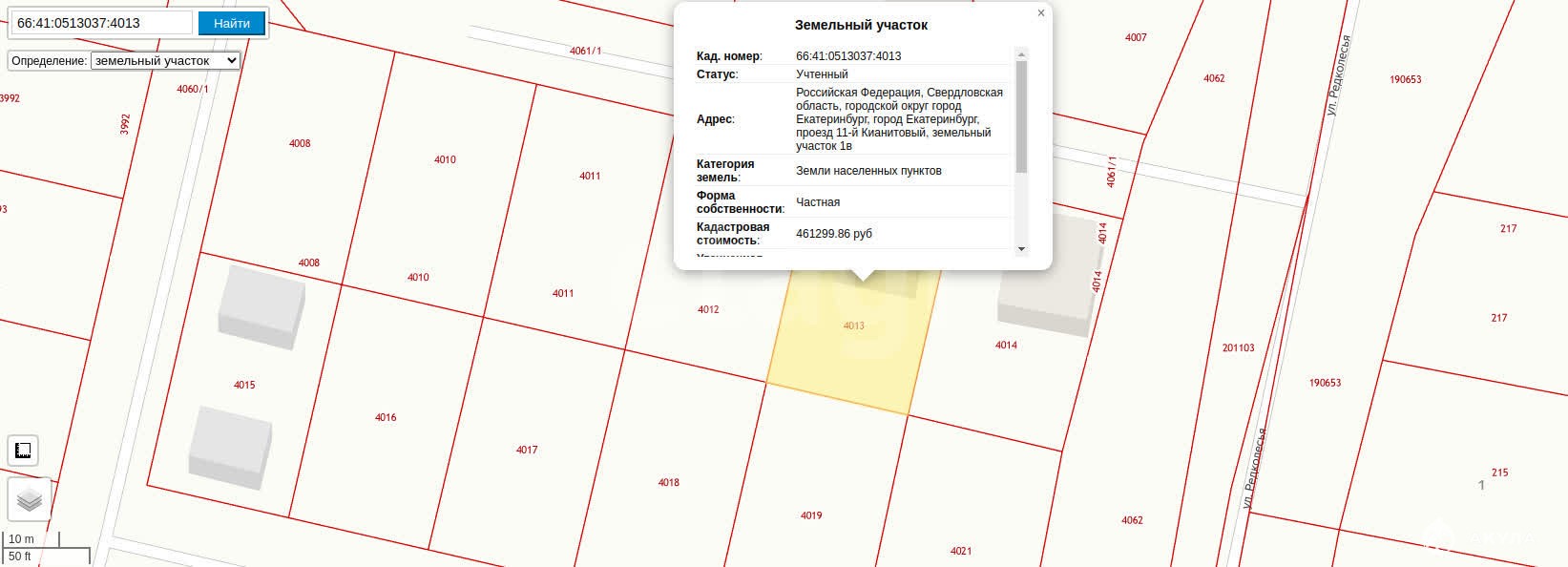This screenshot has height=567, width=1568.
Task: Click parcel 201103 on the map
Action: 1238,348
